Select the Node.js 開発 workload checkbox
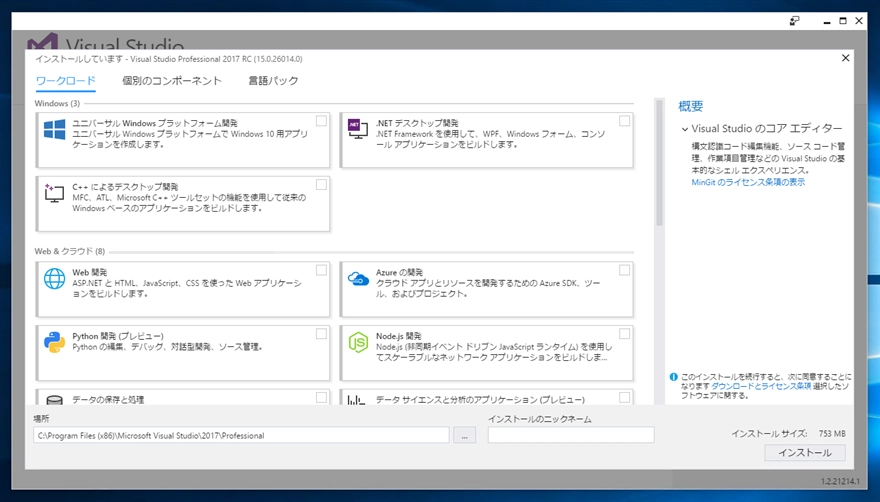Image resolution: width=880 pixels, height=502 pixels. (x=624, y=334)
